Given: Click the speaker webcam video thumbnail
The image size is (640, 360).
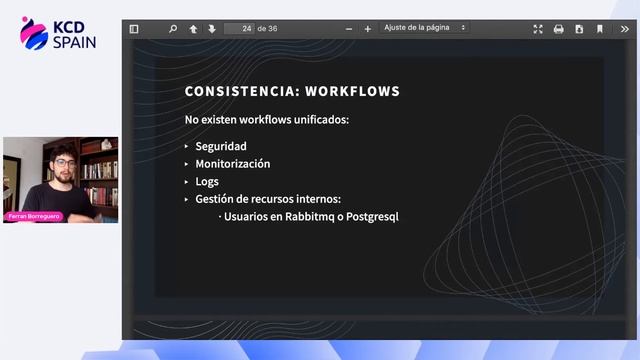Looking at the screenshot, I should (60, 180).
